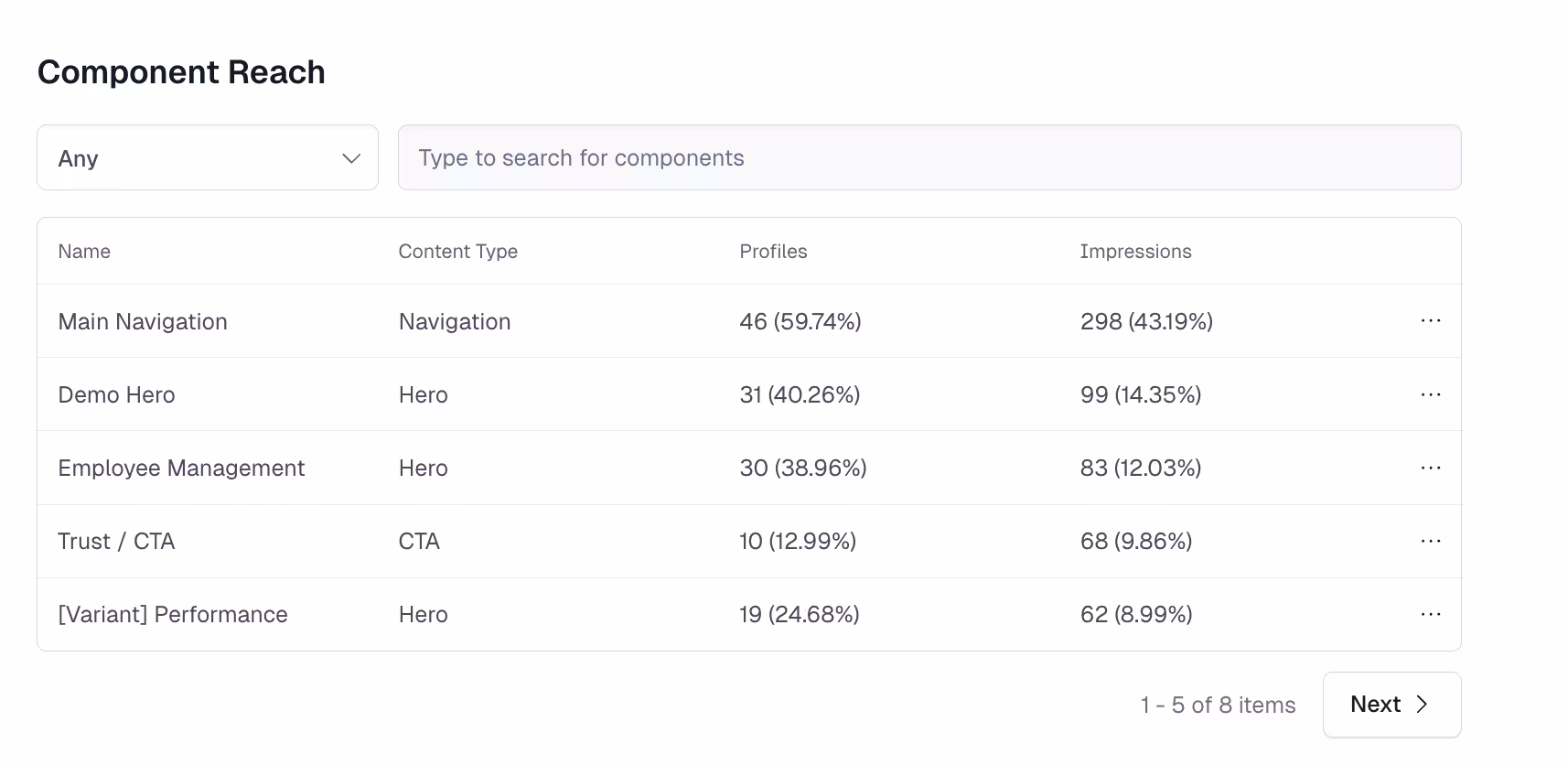Select the Employee Management row name
Image resolution: width=1568 pixels, height=765 pixels.
tap(181, 468)
